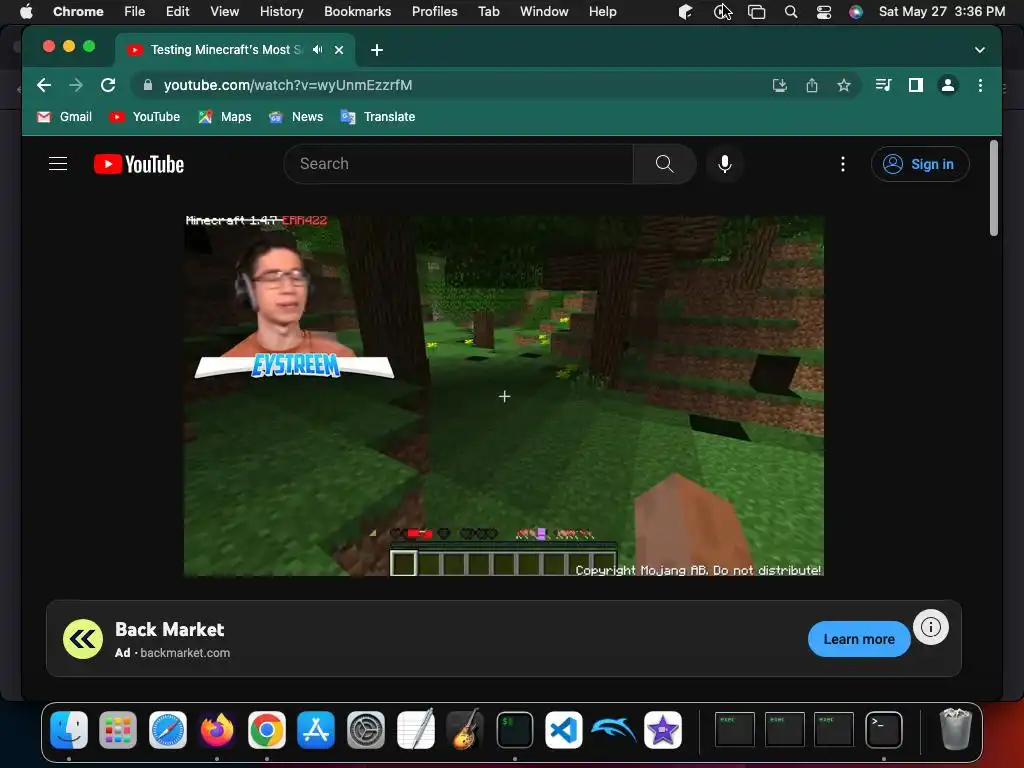Open YouTube settings three-dot menu

[x=842, y=164]
